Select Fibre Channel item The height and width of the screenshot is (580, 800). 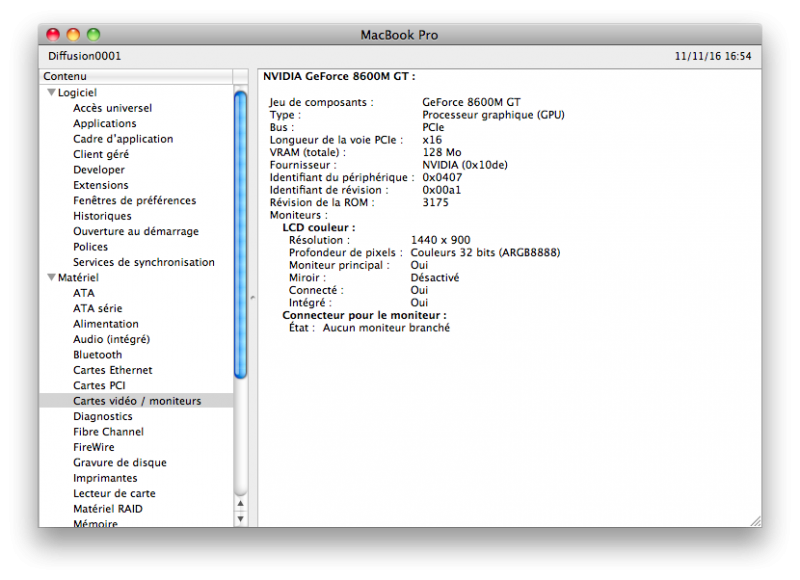coord(108,432)
